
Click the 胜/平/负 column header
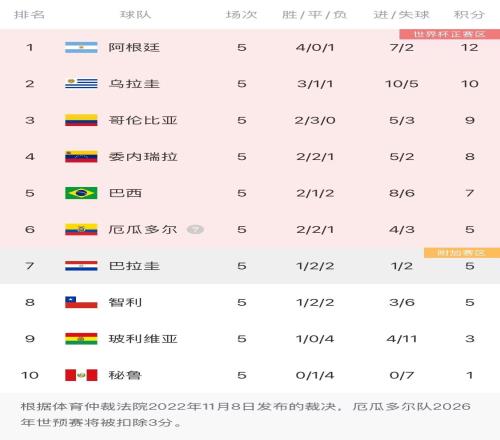click(314, 15)
